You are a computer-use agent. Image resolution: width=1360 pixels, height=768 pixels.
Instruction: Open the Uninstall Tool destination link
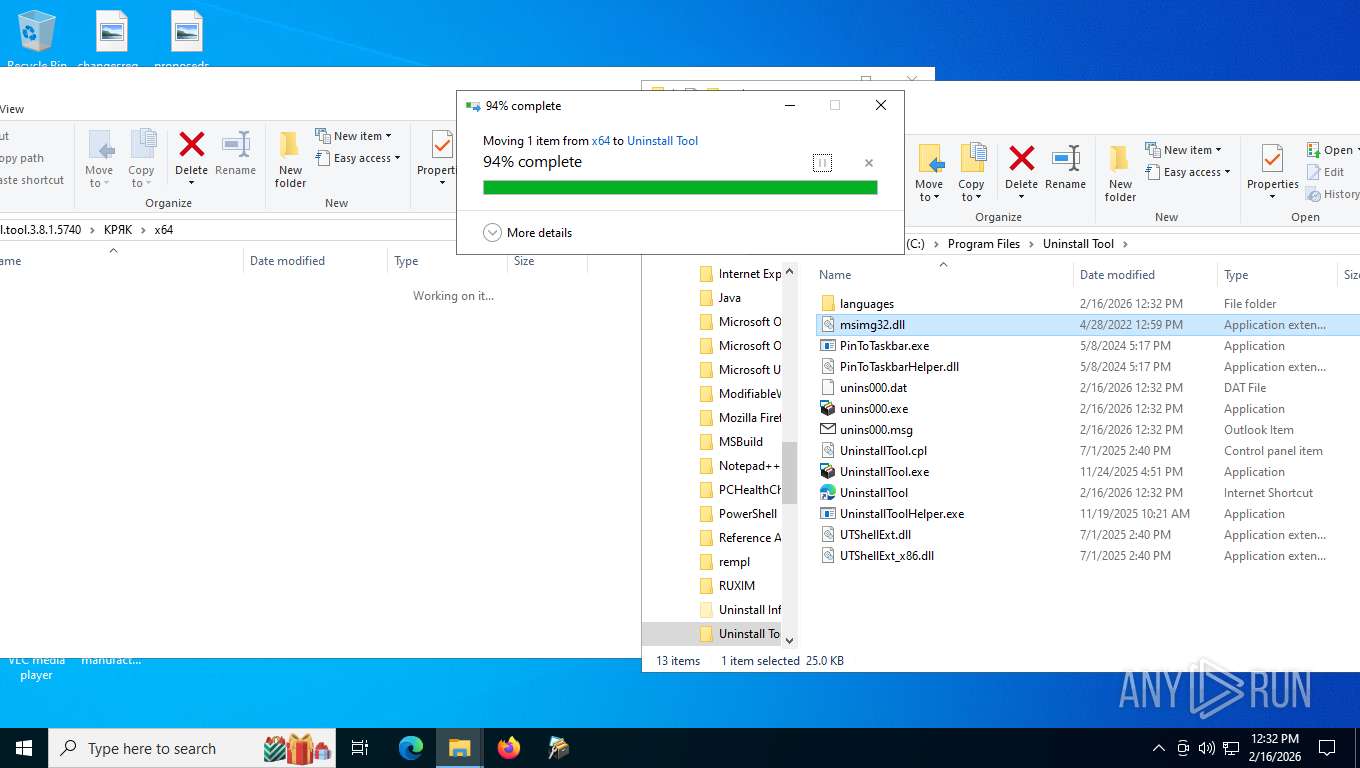662,141
